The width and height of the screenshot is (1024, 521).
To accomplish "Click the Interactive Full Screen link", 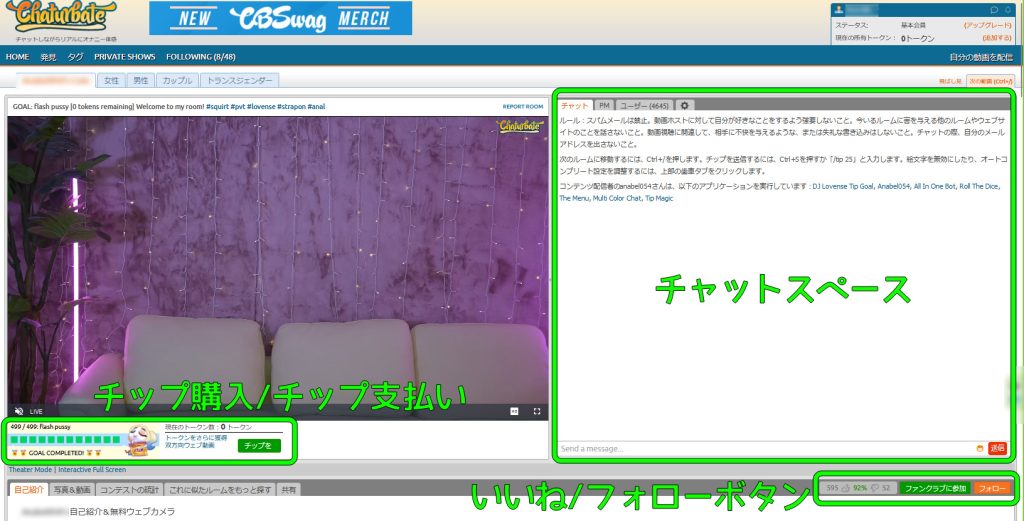I will [92, 469].
